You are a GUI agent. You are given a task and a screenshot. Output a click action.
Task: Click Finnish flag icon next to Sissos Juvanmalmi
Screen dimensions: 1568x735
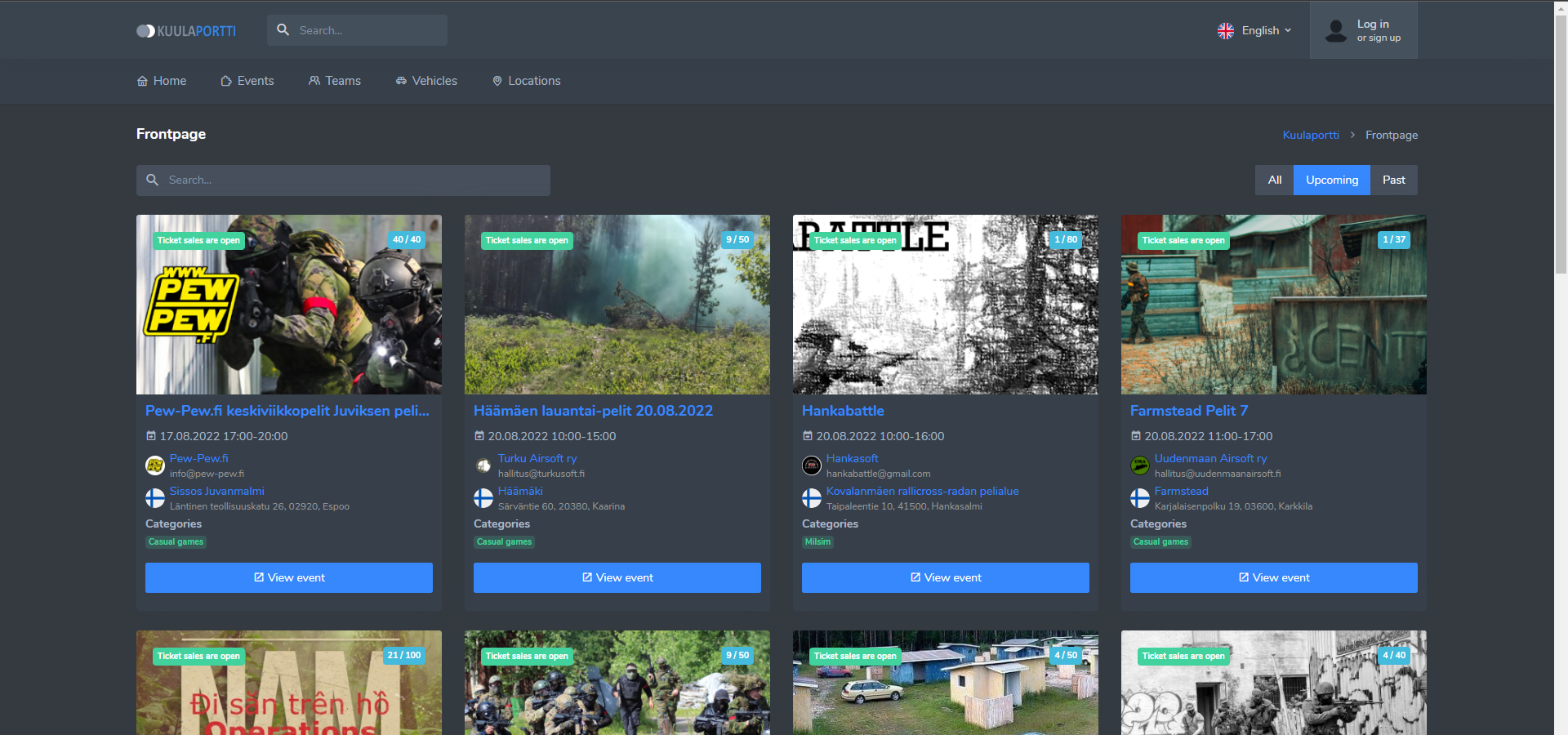coord(155,498)
